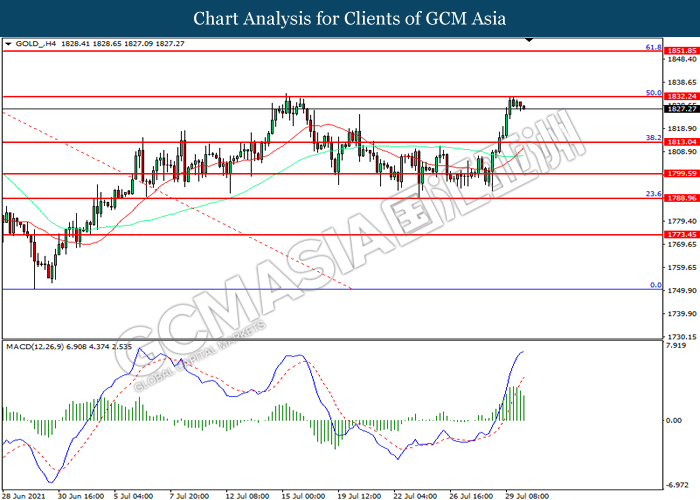The height and width of the screenshot is (500, 700).
Task: Click the 38.2 Fibonacci level label
Action: pos(654,138)
